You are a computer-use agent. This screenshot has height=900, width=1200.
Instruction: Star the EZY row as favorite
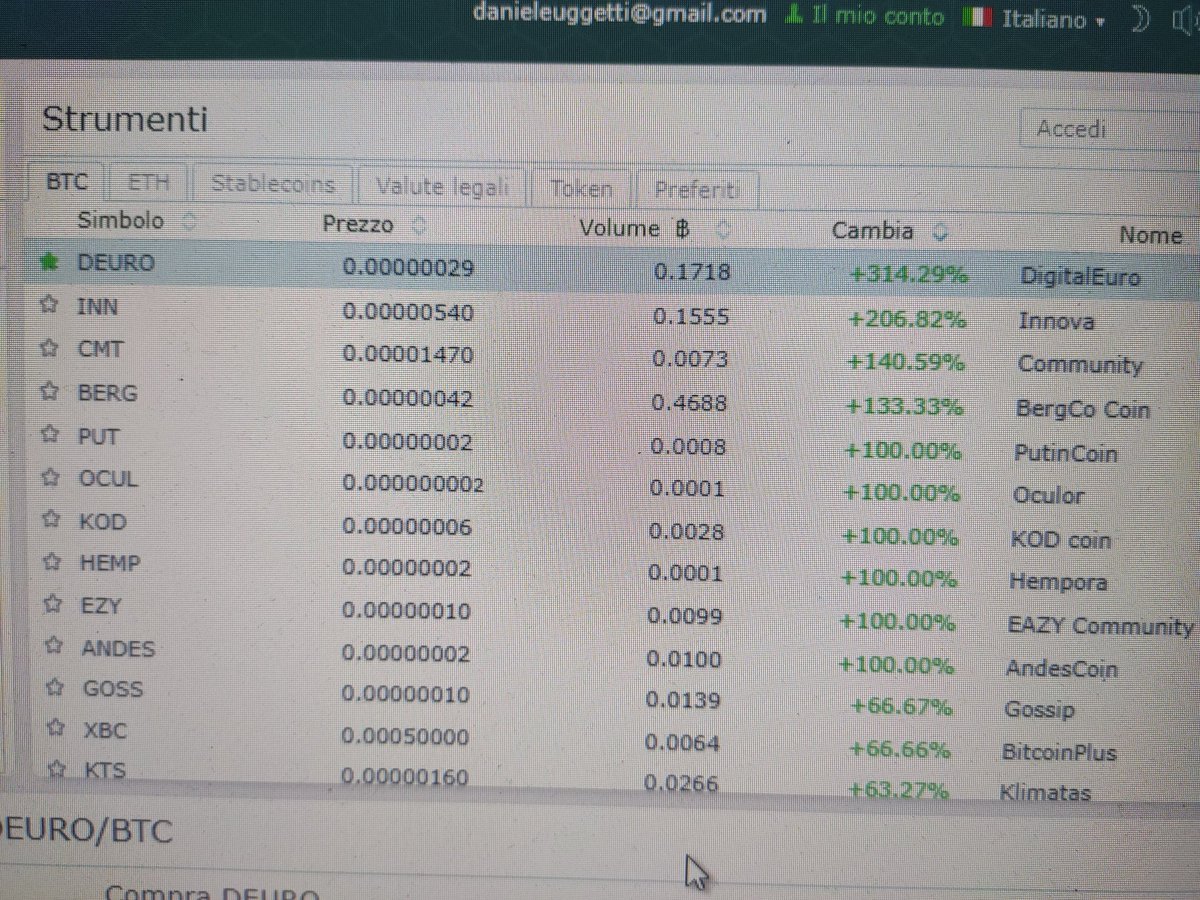[52, 605]
